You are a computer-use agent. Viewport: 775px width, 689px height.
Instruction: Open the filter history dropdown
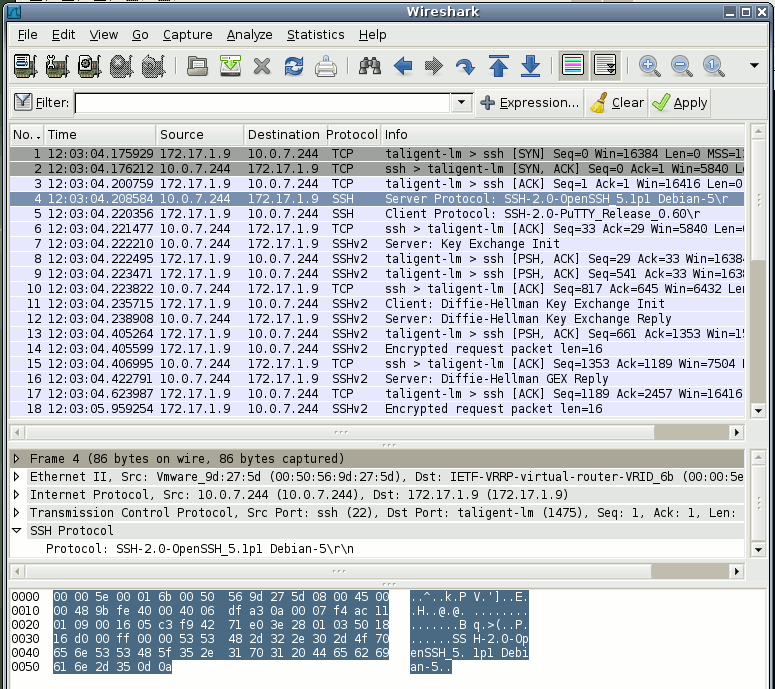(461, 102)
